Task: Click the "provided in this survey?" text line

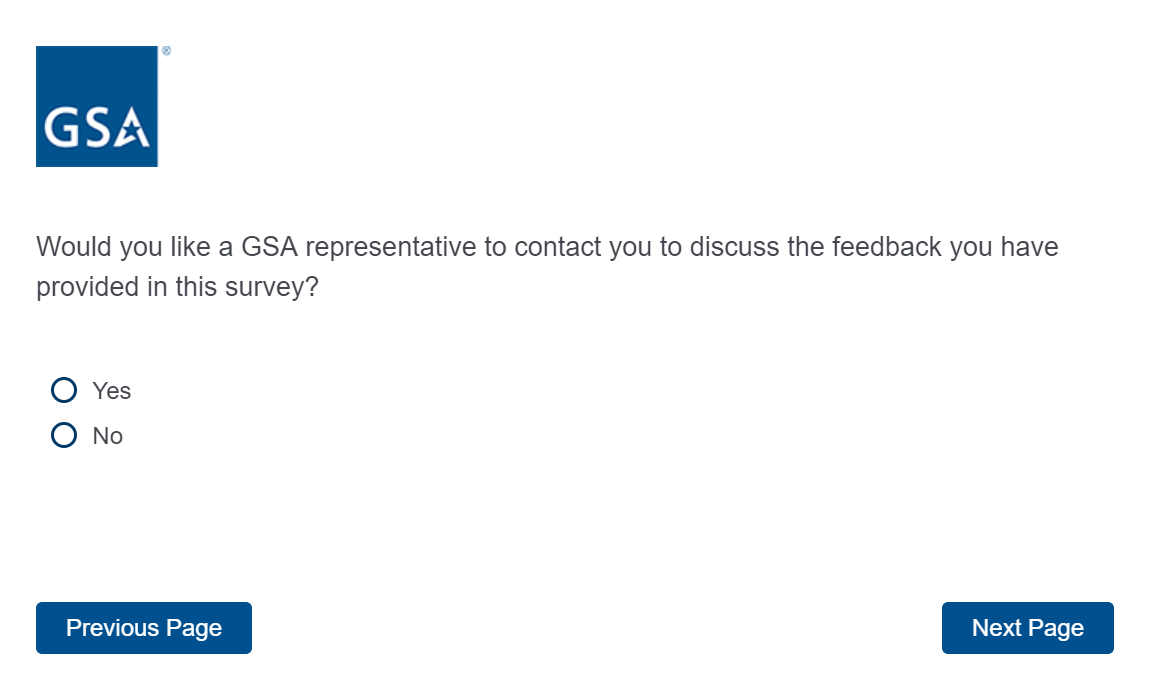Action: pos(177,288)
